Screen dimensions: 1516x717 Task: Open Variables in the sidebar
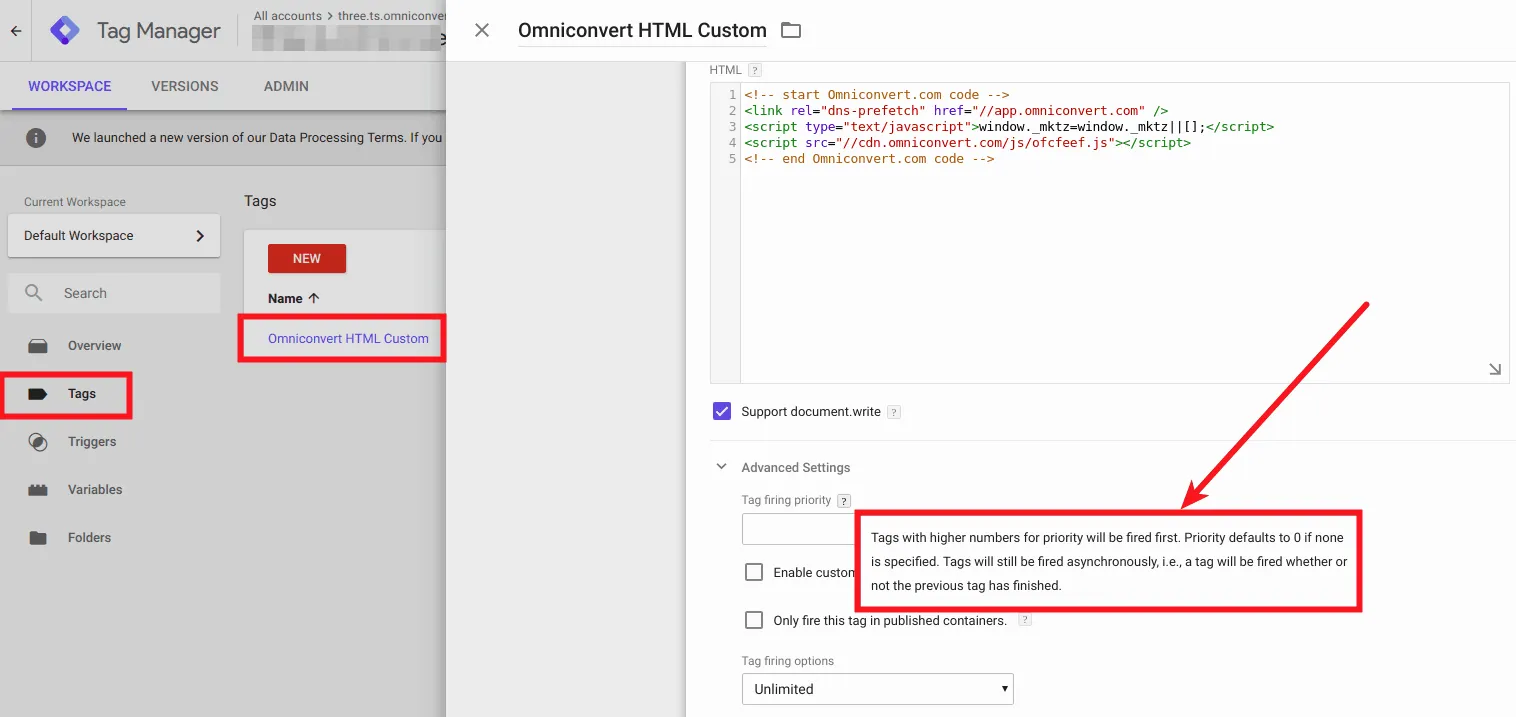coord(95,490)
